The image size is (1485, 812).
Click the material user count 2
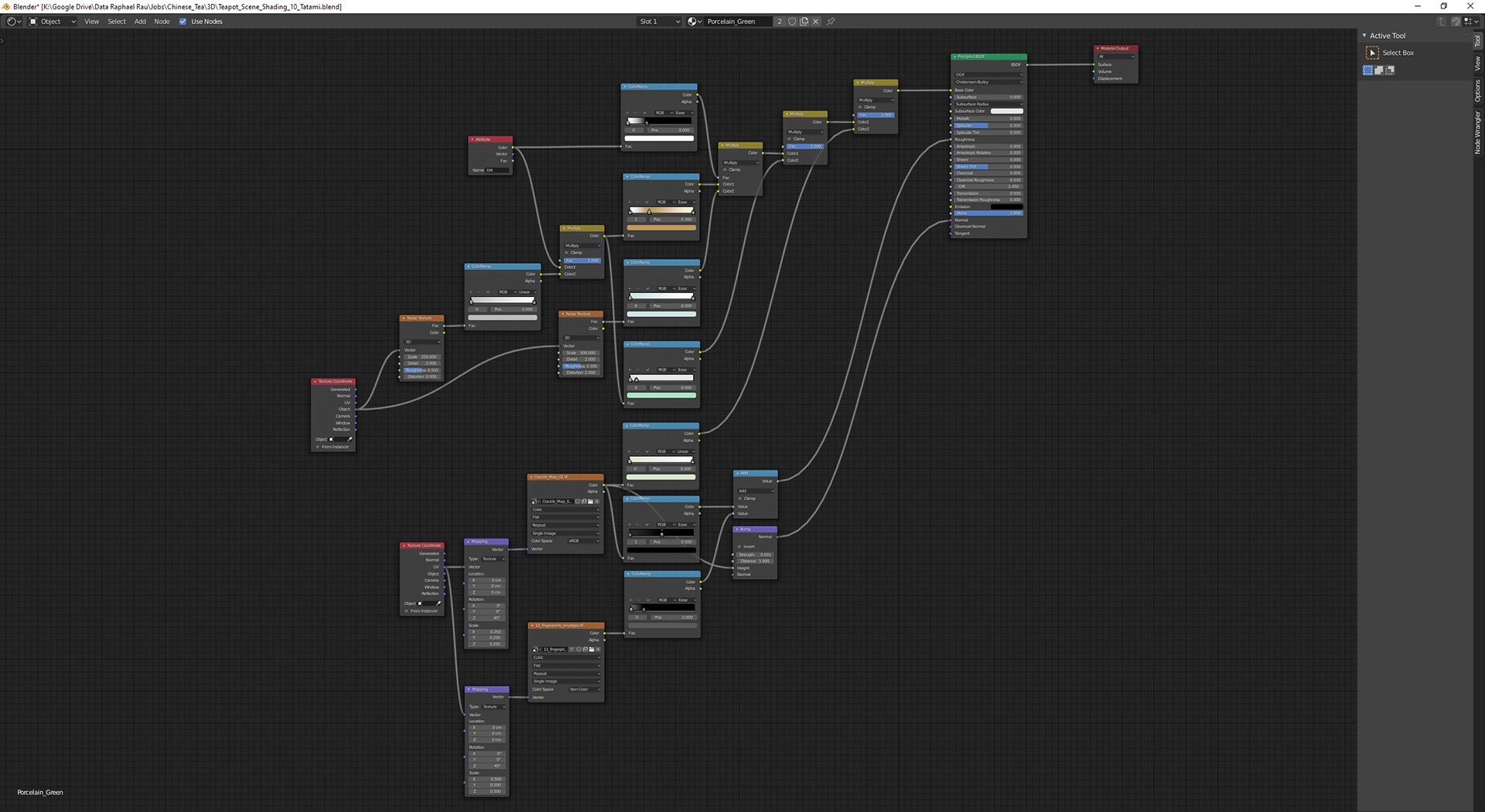[x=780, y=22]
